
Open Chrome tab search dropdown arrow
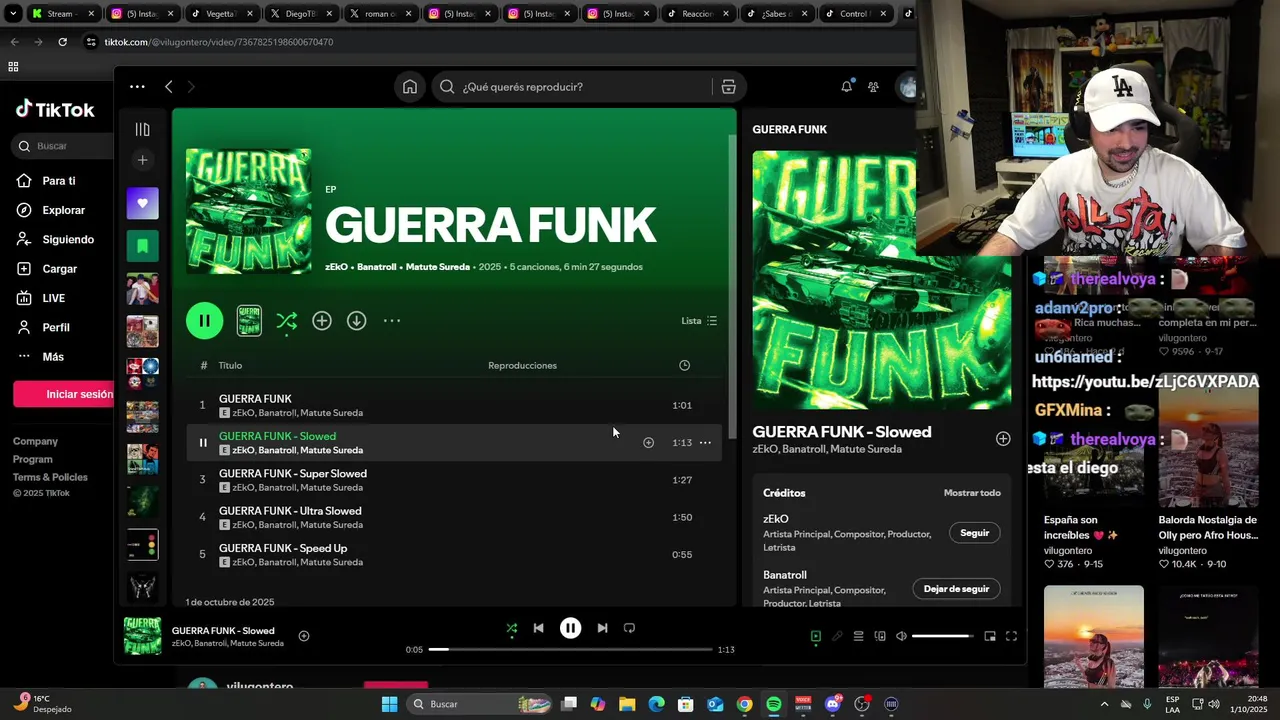pos(12,14)
